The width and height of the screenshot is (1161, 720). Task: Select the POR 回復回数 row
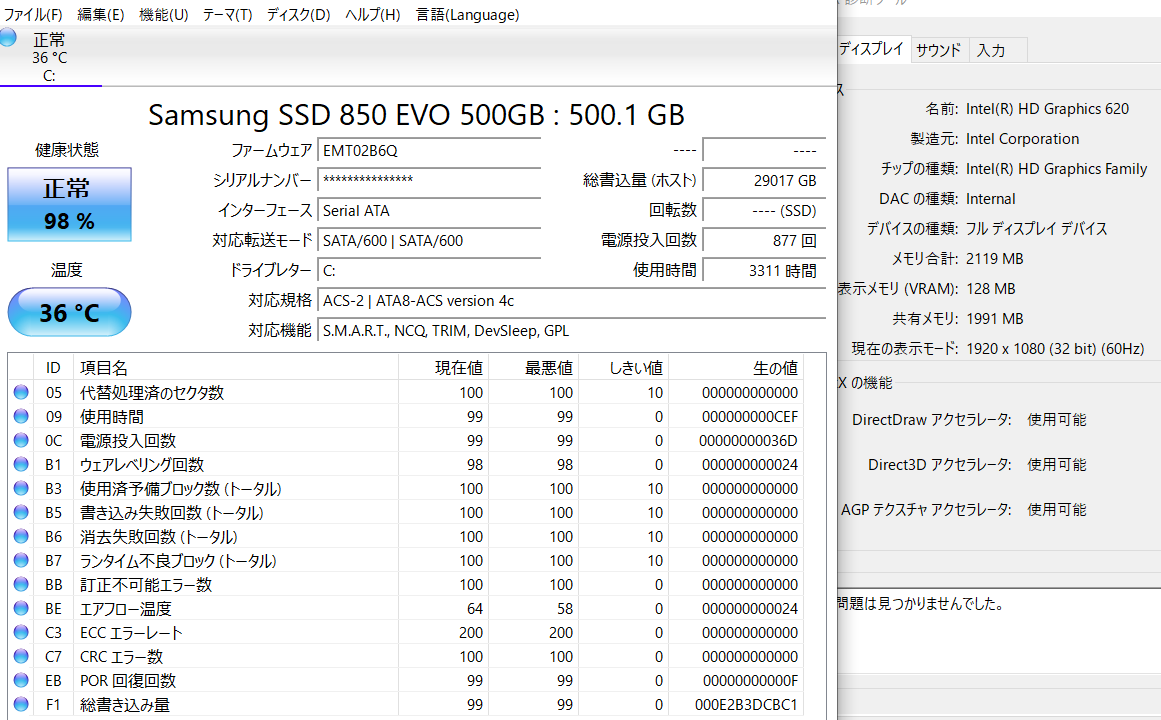coord(406,681)
